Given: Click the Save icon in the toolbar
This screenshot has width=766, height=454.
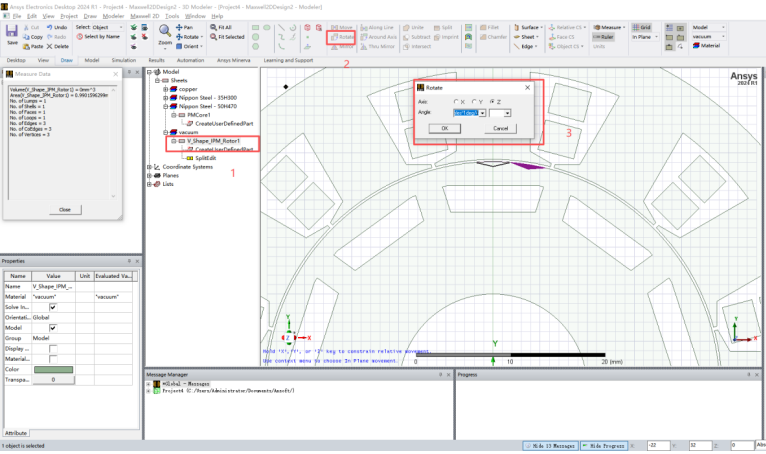Looking at the screenshot, I should point(12,32).
